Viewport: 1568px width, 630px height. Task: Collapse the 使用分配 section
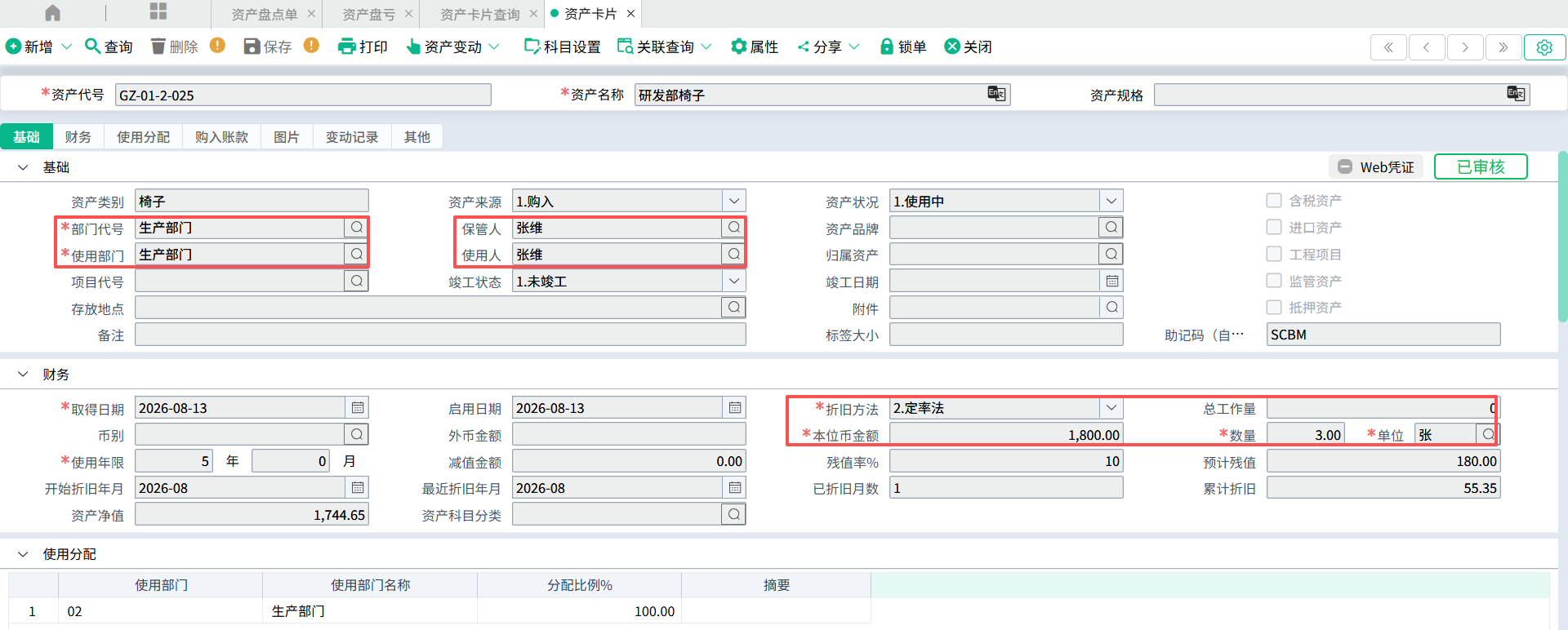(23, 554)
